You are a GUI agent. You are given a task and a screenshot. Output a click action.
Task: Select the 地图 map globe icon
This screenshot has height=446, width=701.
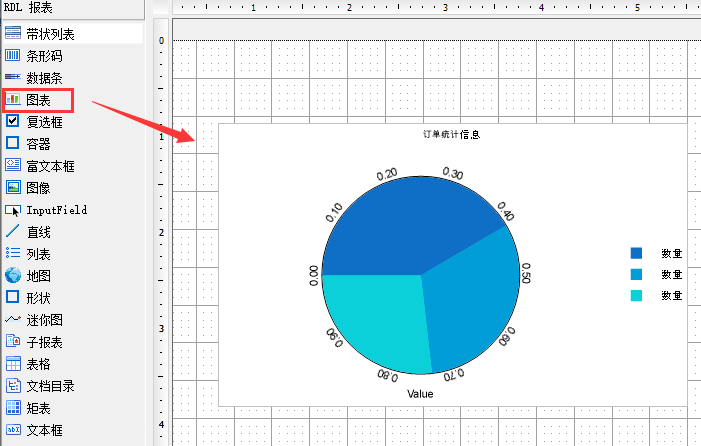(13, 275)
